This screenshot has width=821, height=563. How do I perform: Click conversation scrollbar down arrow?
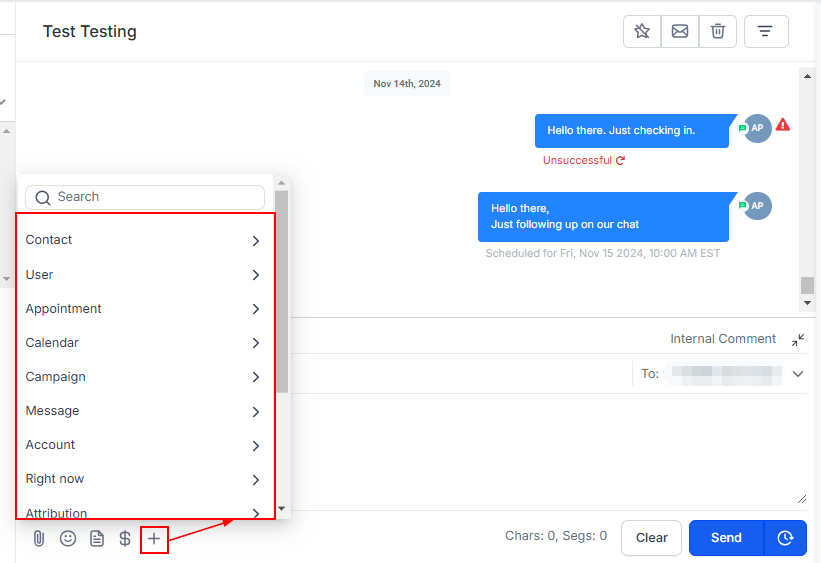tap(807, 303)
